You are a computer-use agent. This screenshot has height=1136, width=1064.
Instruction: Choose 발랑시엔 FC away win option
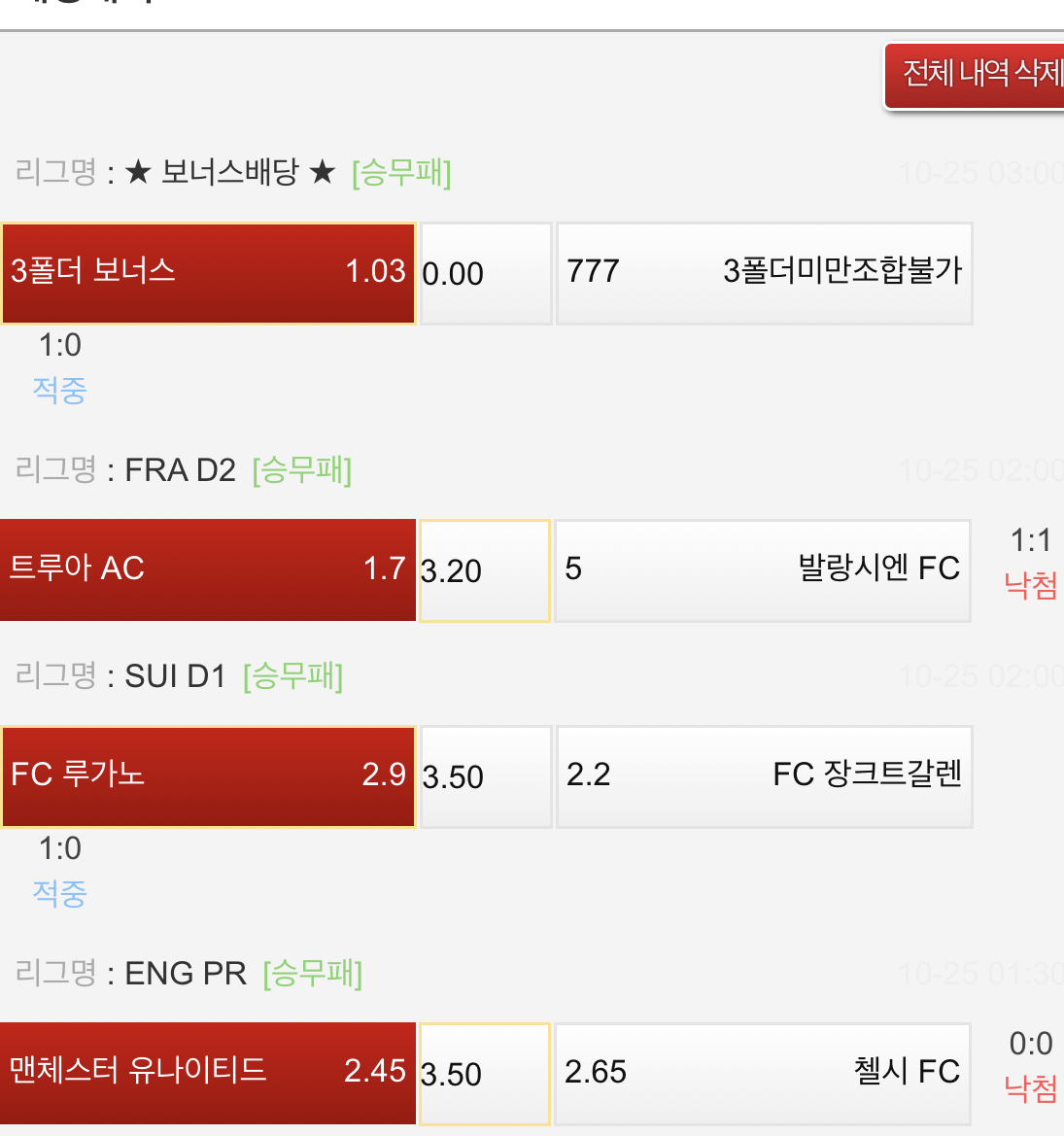click(x=763, y=570)
